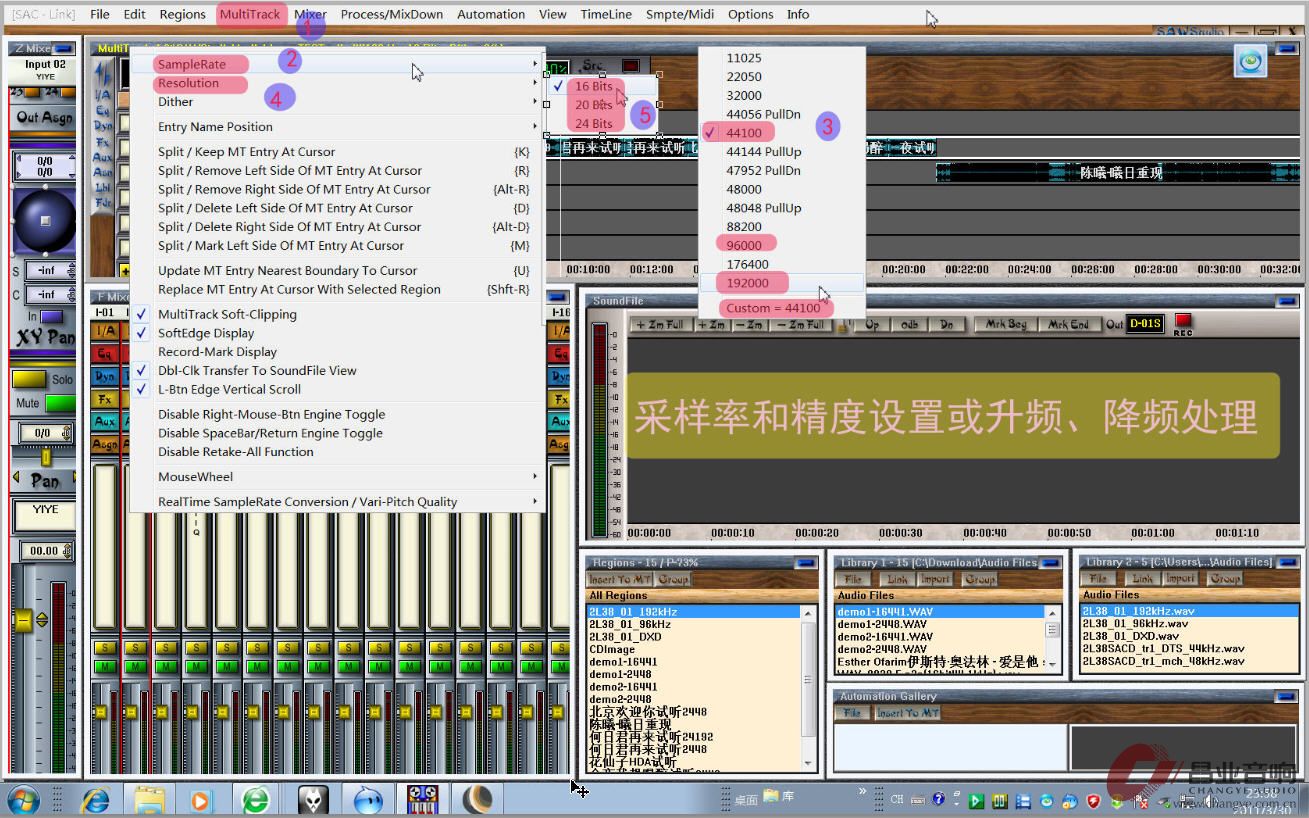Expand the Resolution submenu
The width and height of the screenshot is (1309, 818).
coord(338,83)
